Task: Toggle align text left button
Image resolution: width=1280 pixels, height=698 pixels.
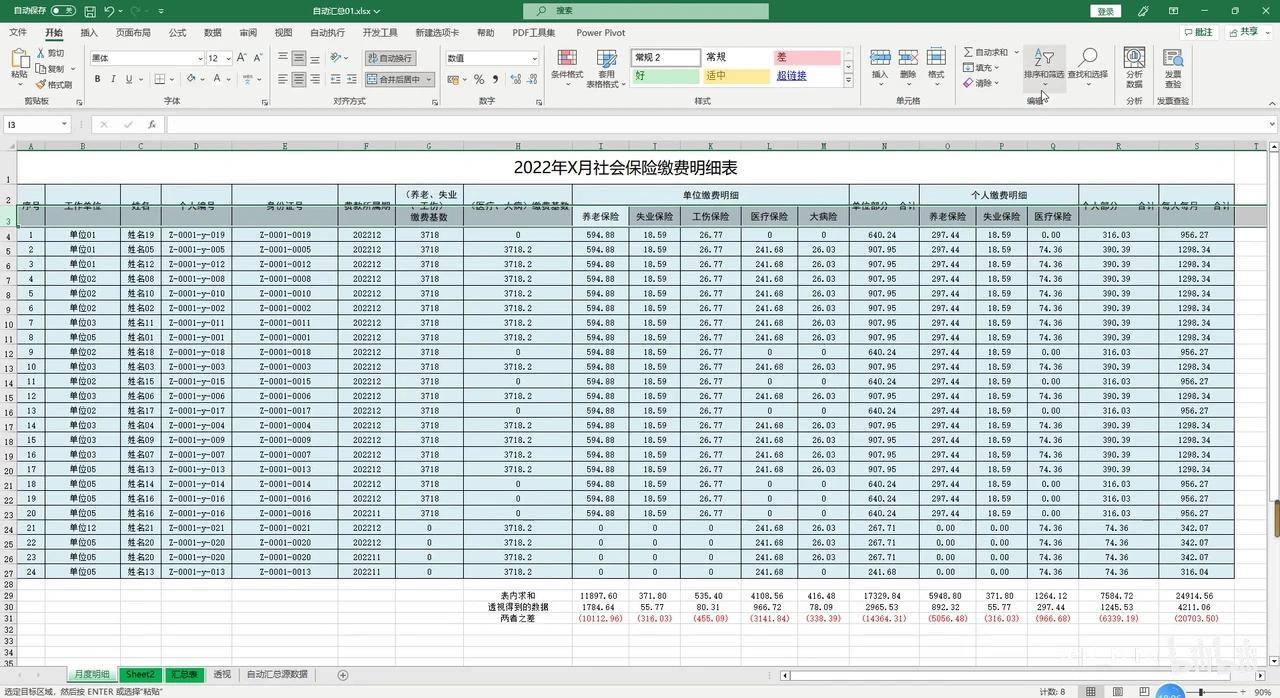Action: (x=283, y=79)
